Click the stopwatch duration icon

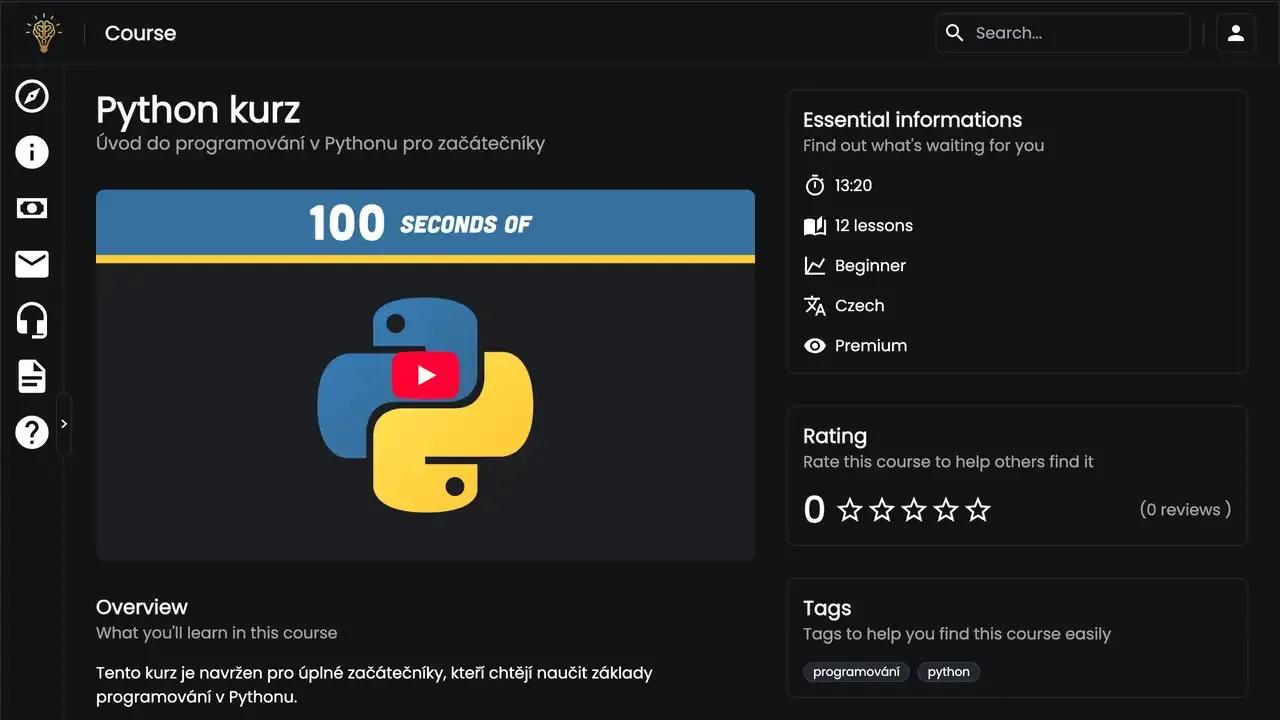point(815,185)
